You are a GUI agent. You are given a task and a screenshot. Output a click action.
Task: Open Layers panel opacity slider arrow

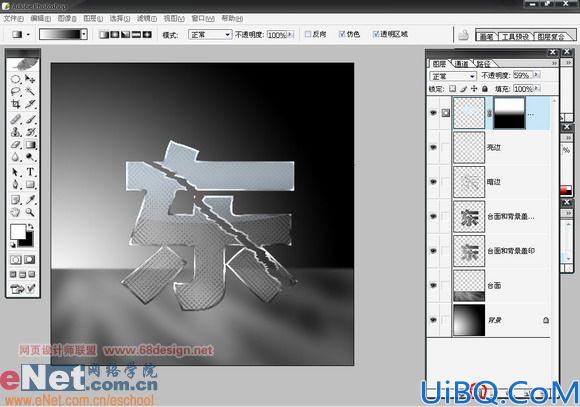tap(537, 75)
